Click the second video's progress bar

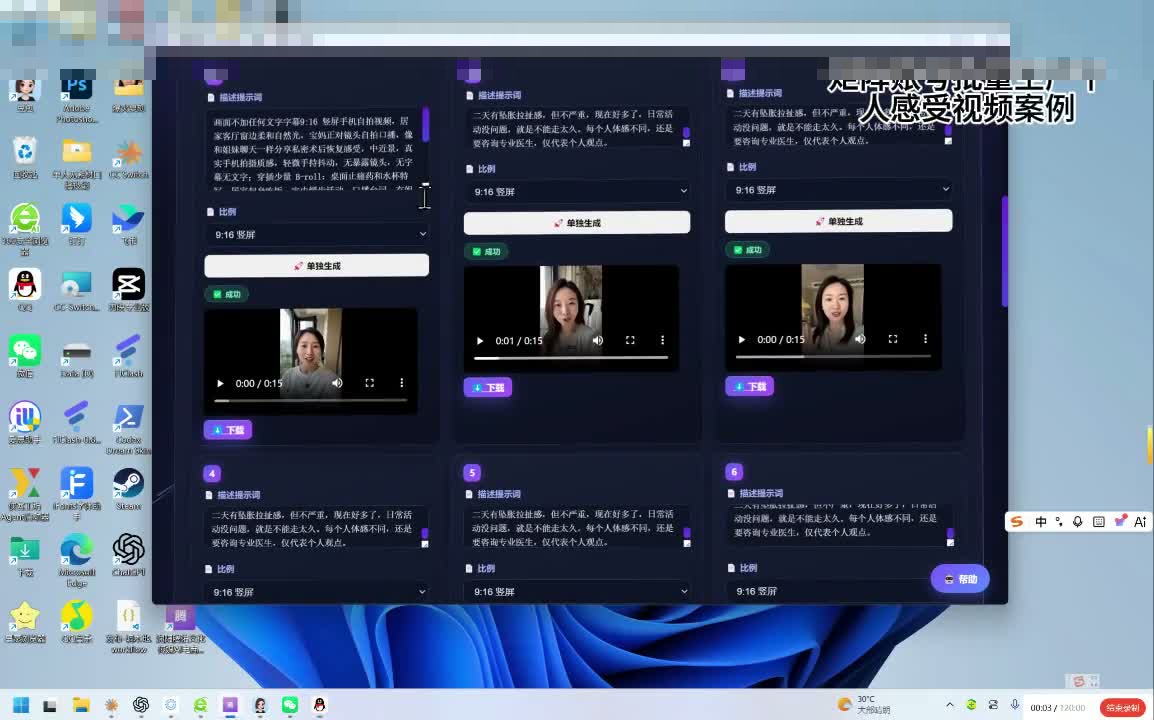point(571,358)
